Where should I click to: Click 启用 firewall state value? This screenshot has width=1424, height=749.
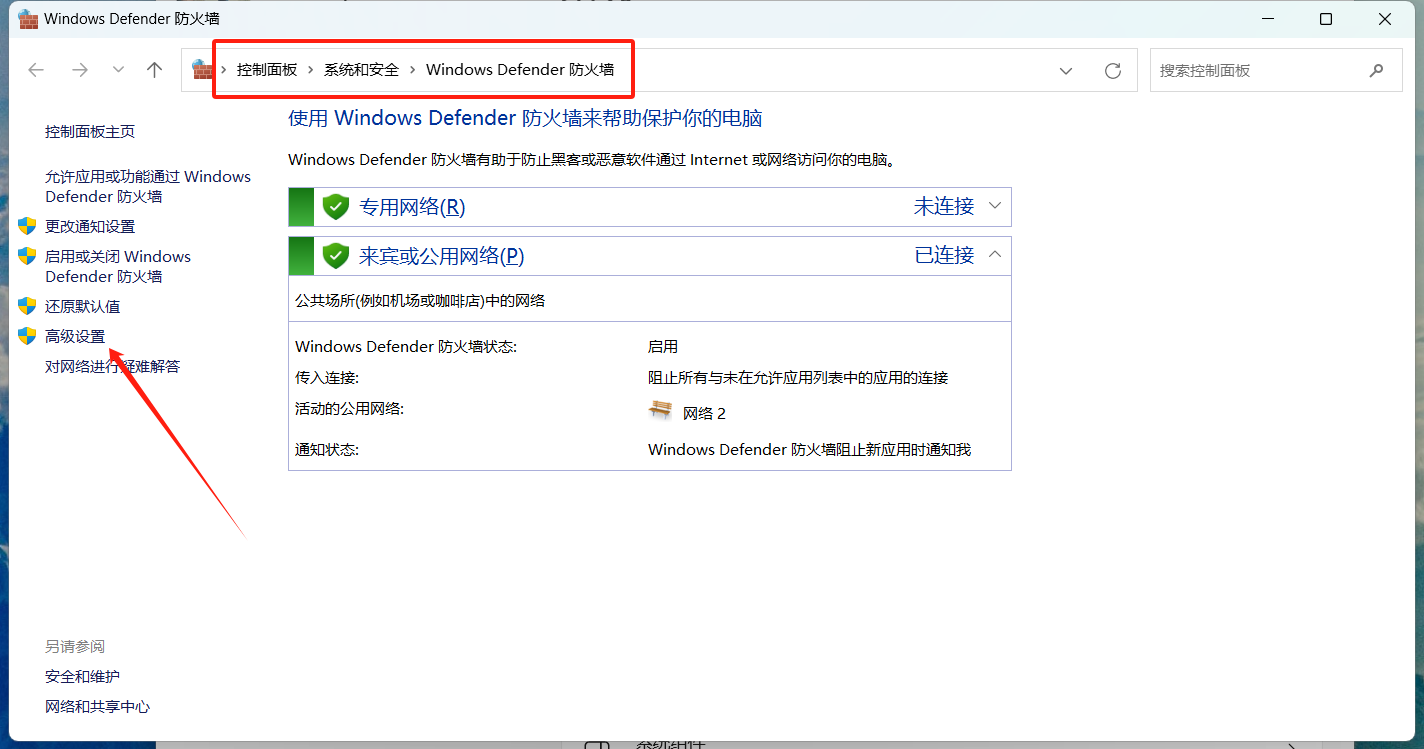(663, 346)
